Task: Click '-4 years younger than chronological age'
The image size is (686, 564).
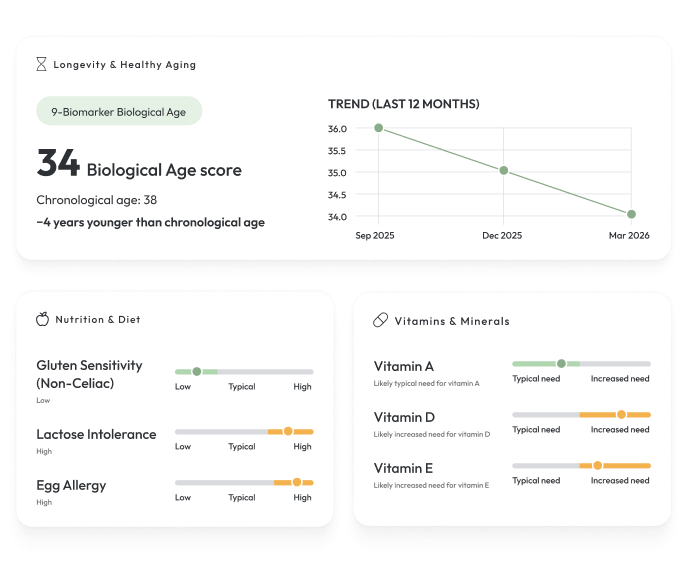Action: point(150,222)
